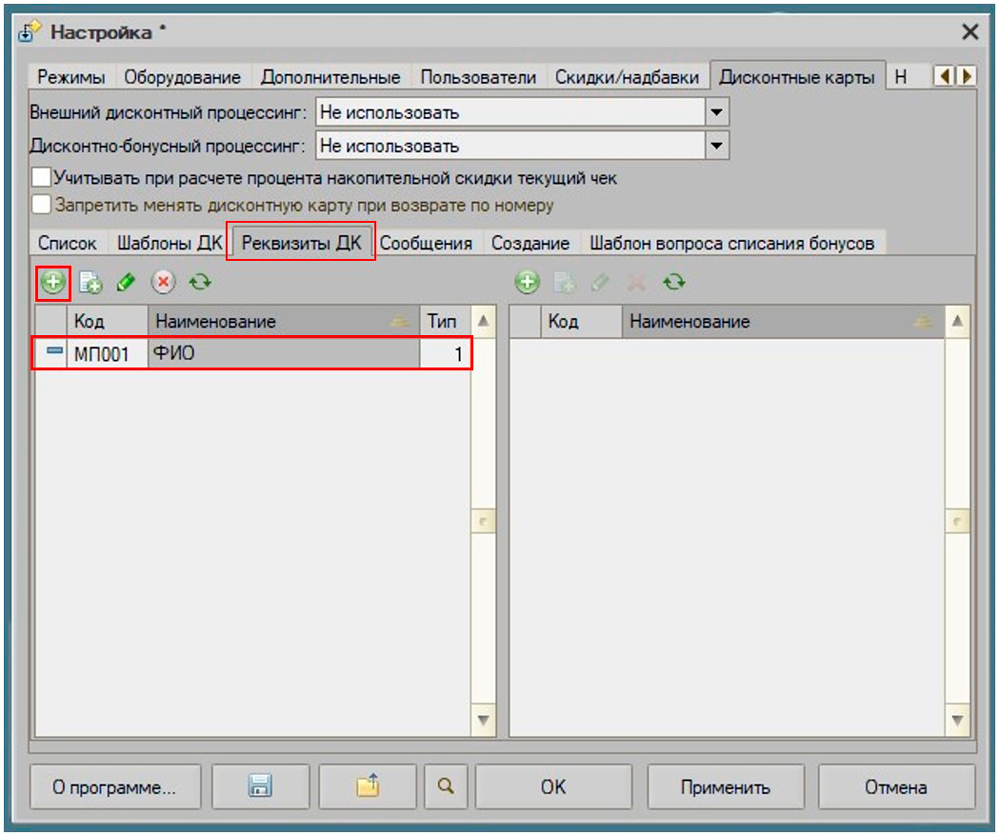Screen dimensions: 1000x835
Task: Click red delete icon in left toolbar
Action: pos(163,283)
